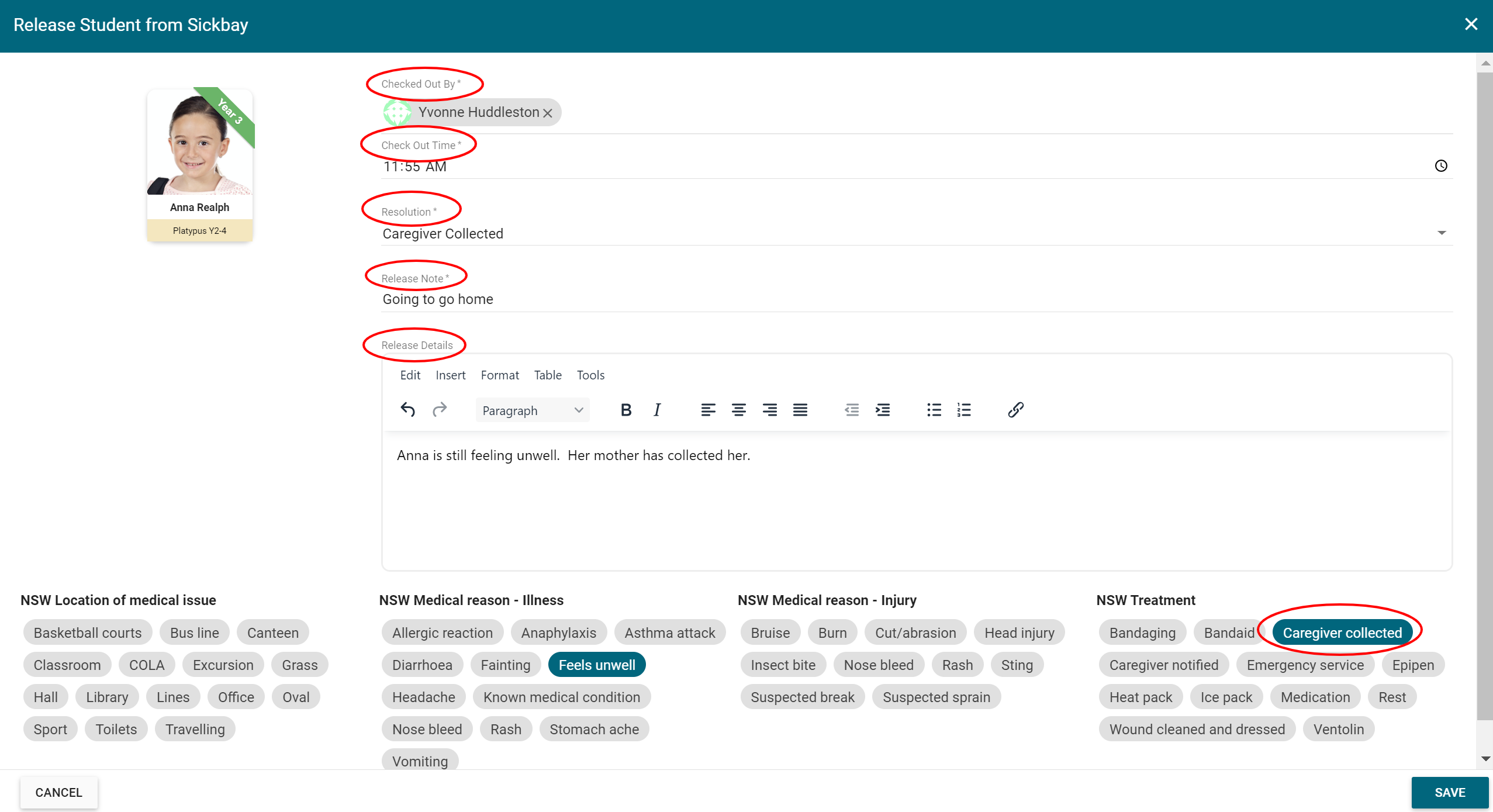Select the Office location tag

(x=236, y=697)
